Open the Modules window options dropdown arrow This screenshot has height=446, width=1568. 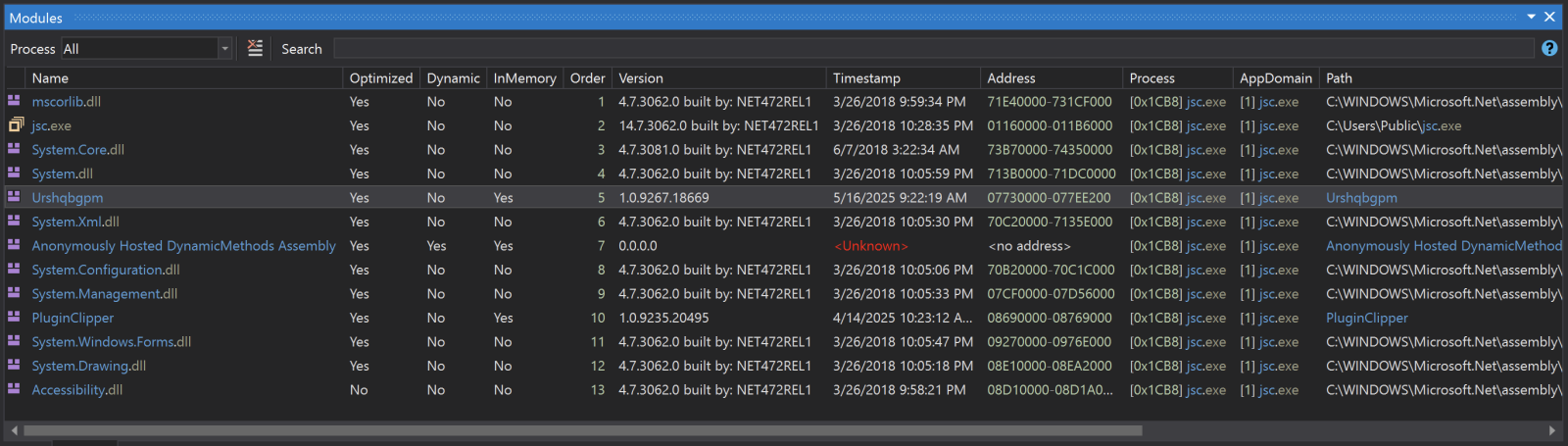1531,17
